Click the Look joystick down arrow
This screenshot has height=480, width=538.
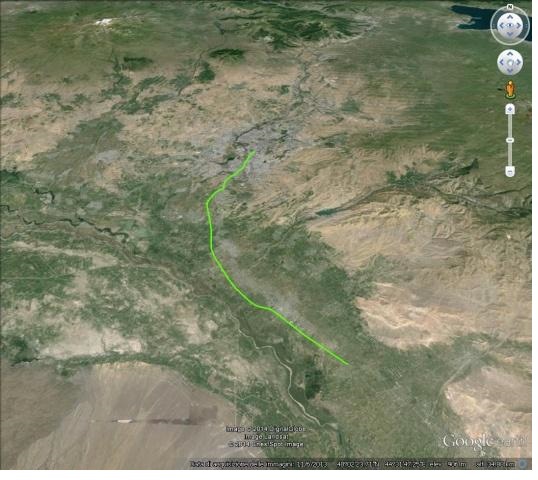coord(510,34)
